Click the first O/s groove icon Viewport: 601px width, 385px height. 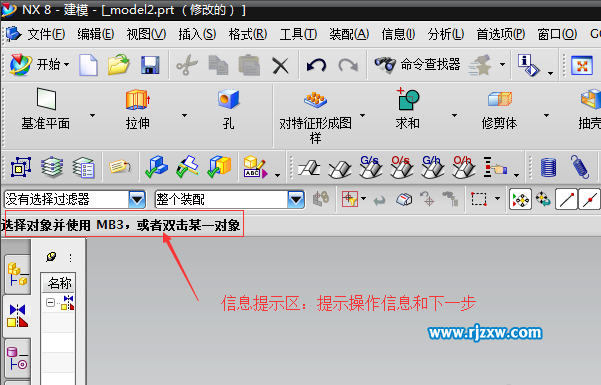point(401,167)
